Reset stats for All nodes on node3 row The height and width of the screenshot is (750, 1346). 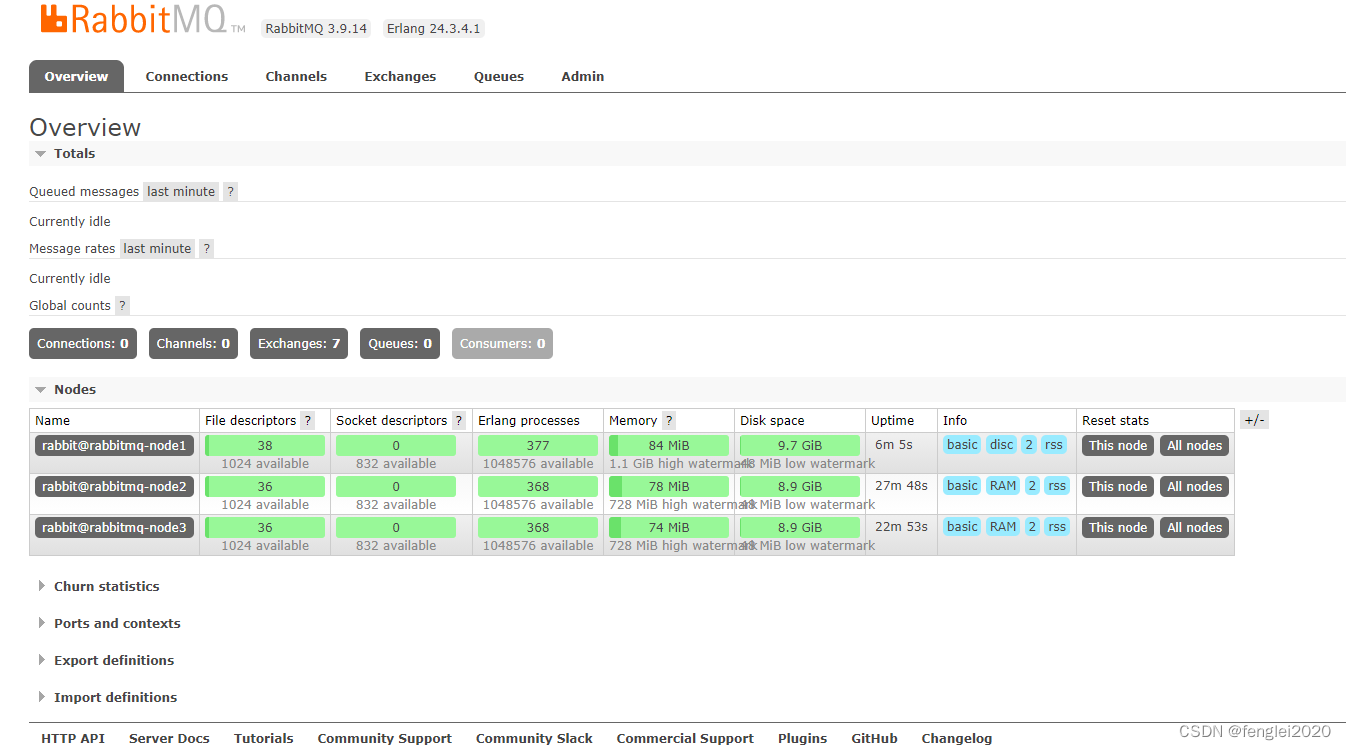point(1195,528)
